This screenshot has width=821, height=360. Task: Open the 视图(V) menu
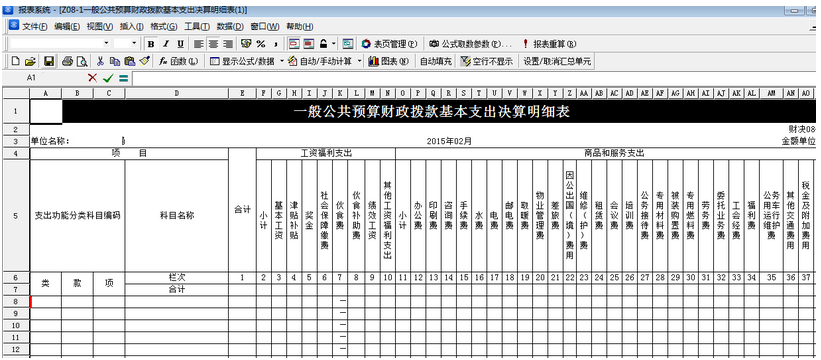(99, 27)
